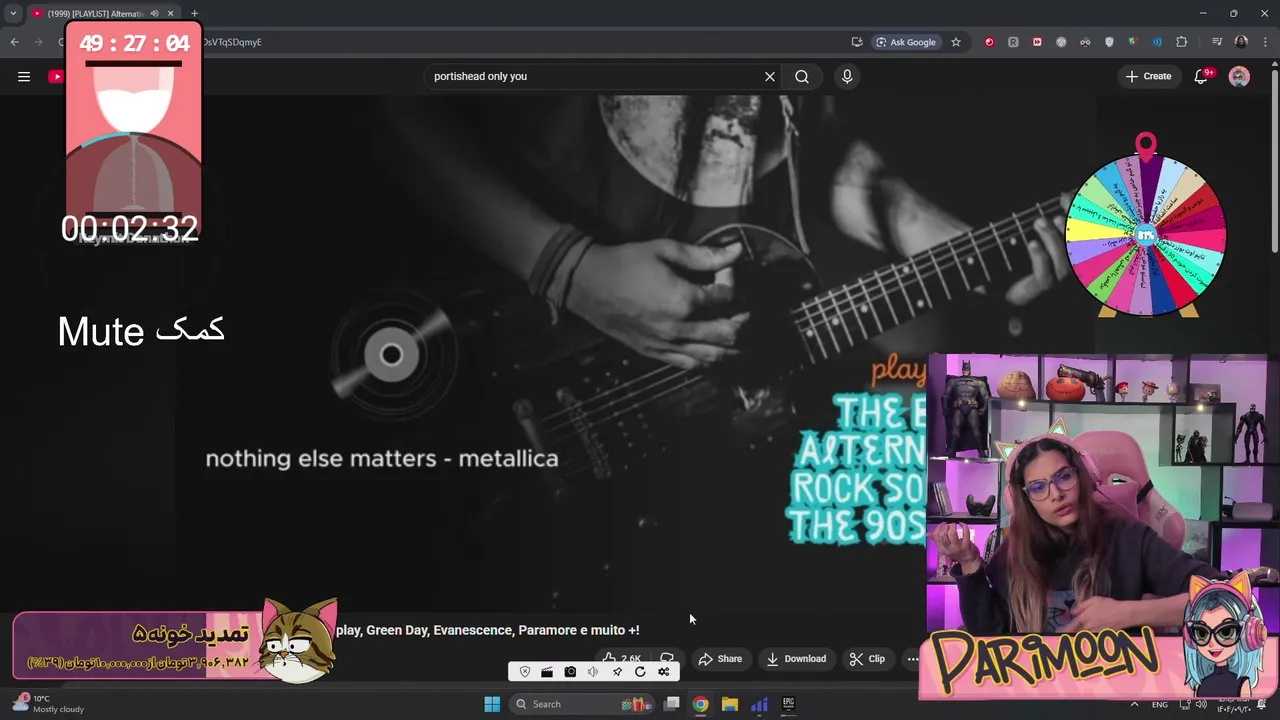Open Chrome media controls icon
This screenshot has width=1280, height=720.
pyautogui.click(x=1217, y=42)
